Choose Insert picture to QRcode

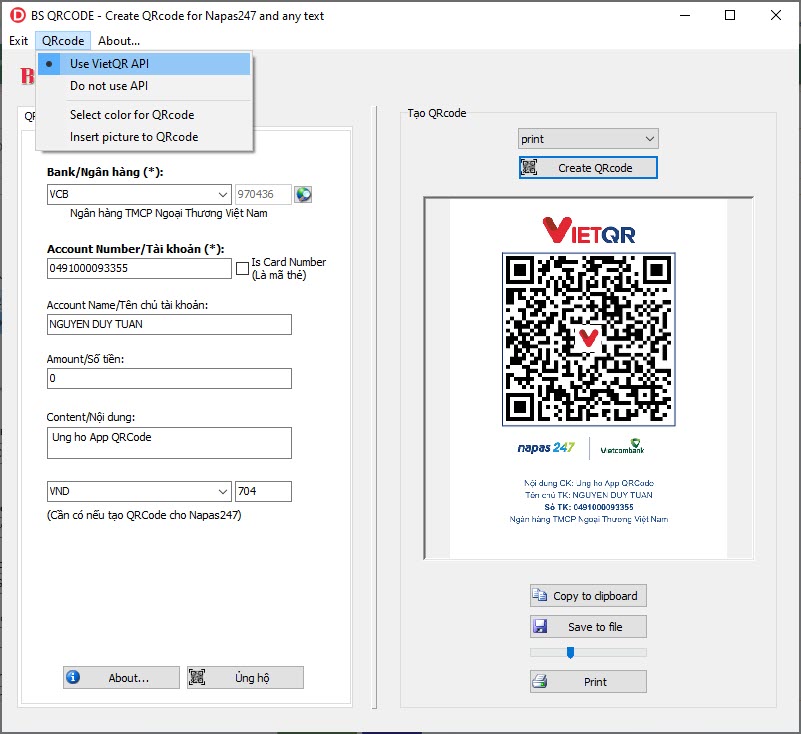tap(144, 137)
